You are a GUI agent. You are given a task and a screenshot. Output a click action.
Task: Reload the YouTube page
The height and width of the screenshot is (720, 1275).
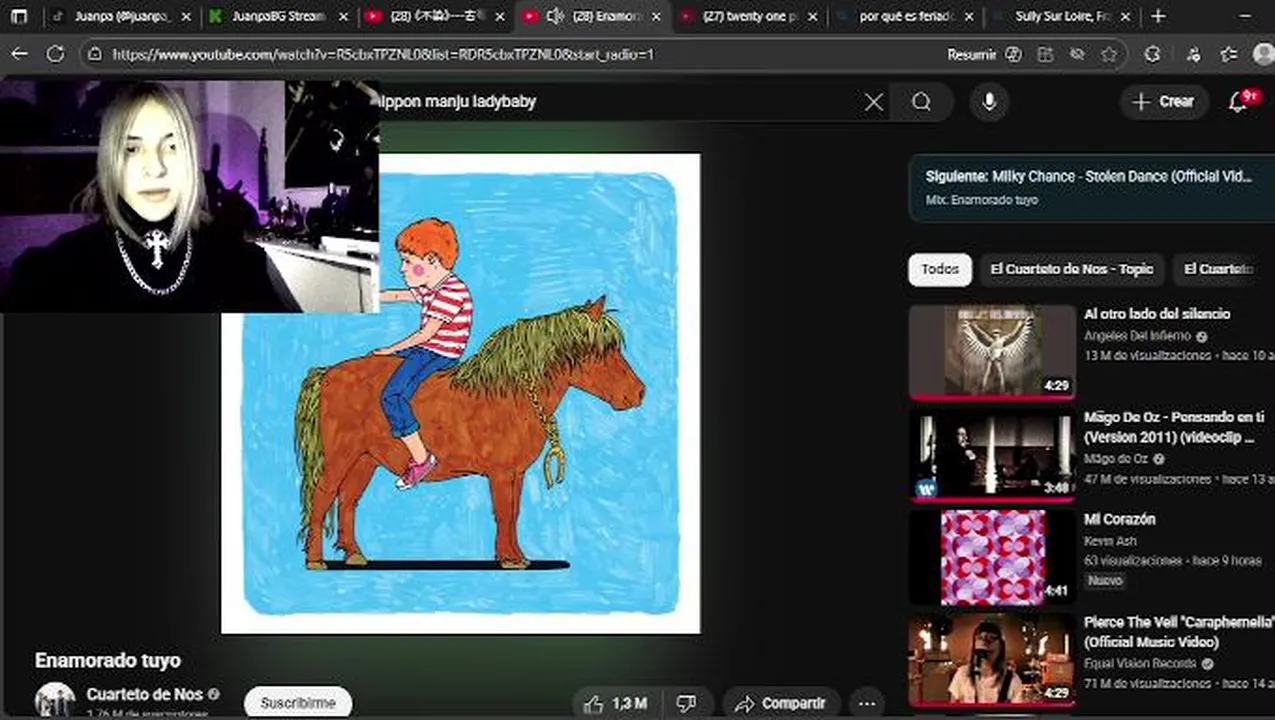tap(55, 54)
